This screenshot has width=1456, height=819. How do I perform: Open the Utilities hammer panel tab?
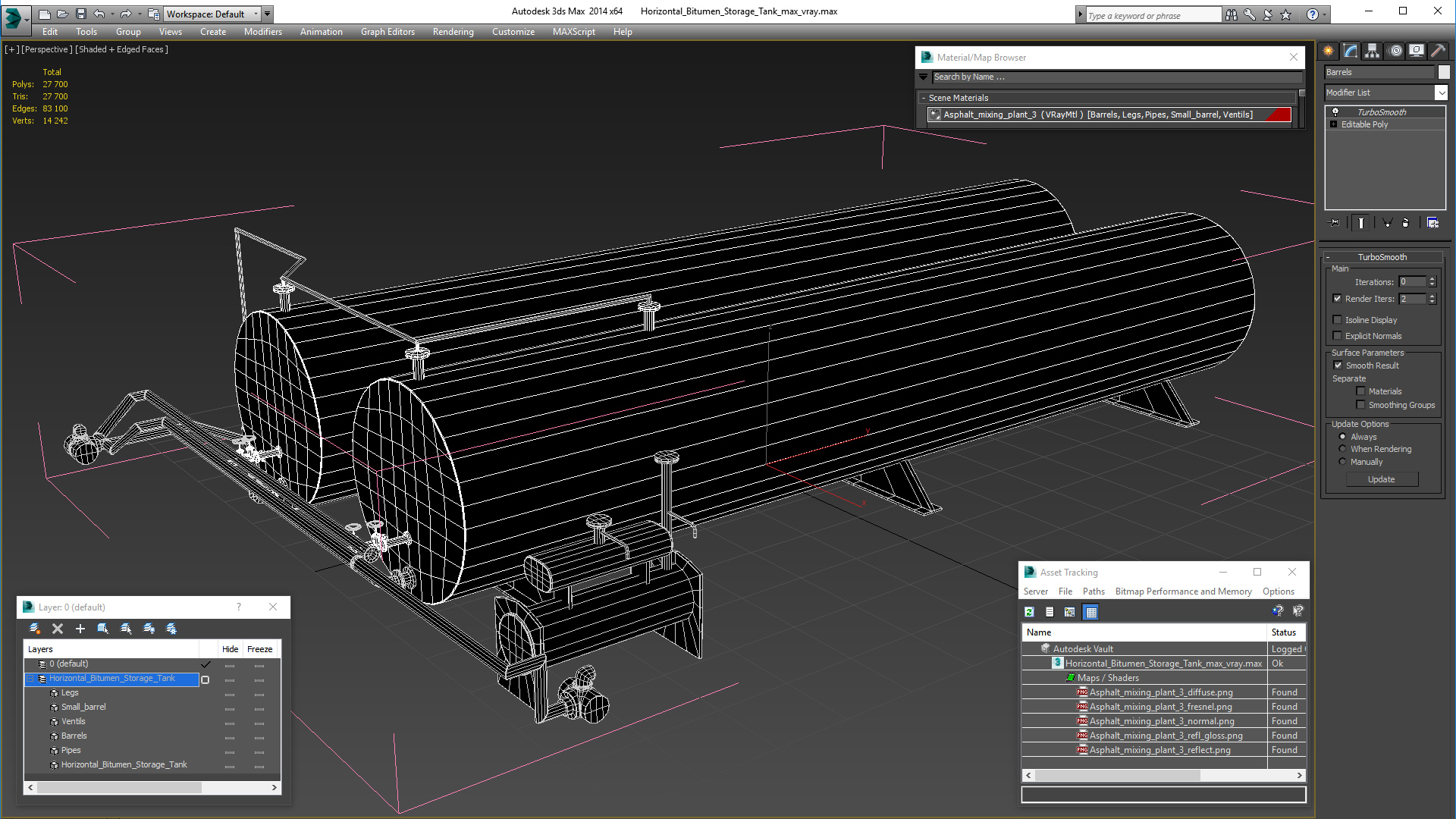1438,51
